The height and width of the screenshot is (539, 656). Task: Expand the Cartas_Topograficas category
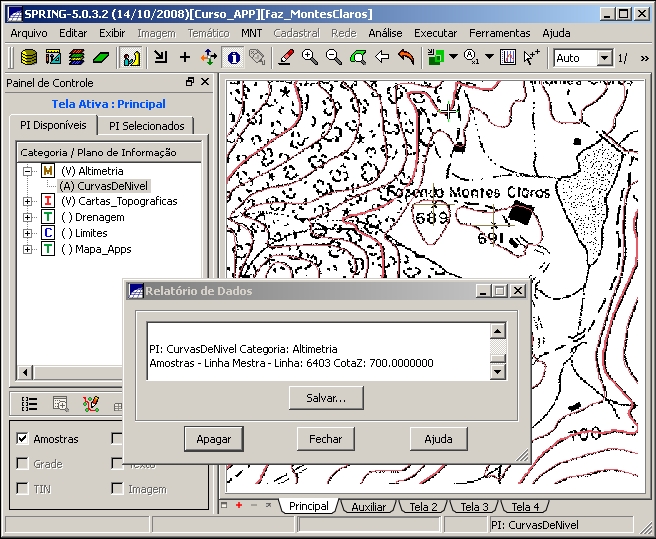pyautogui.click(x=28, y=201)
